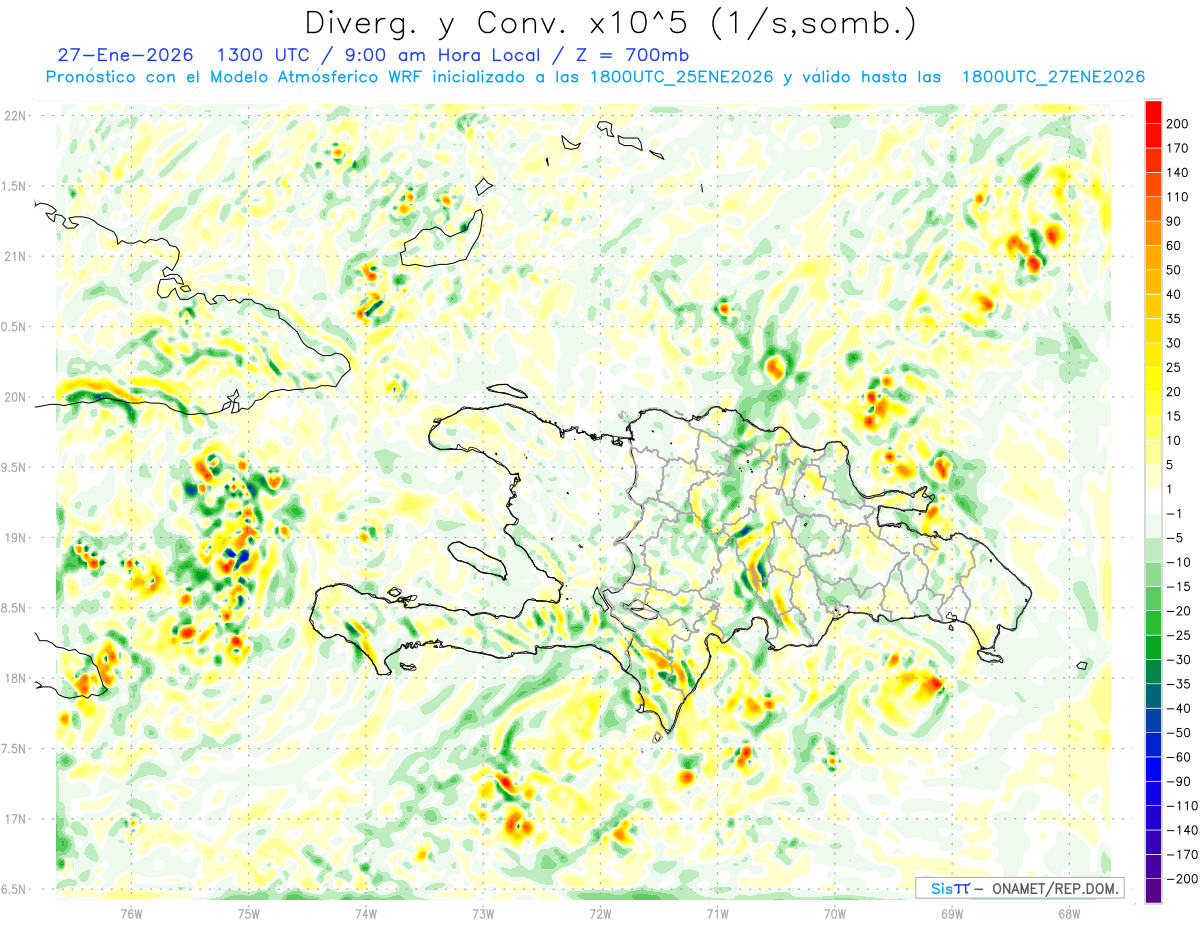The image size is (1200, 927).
Task: Click the "-200" colorbar label
Action: [x=1182, y=880]
